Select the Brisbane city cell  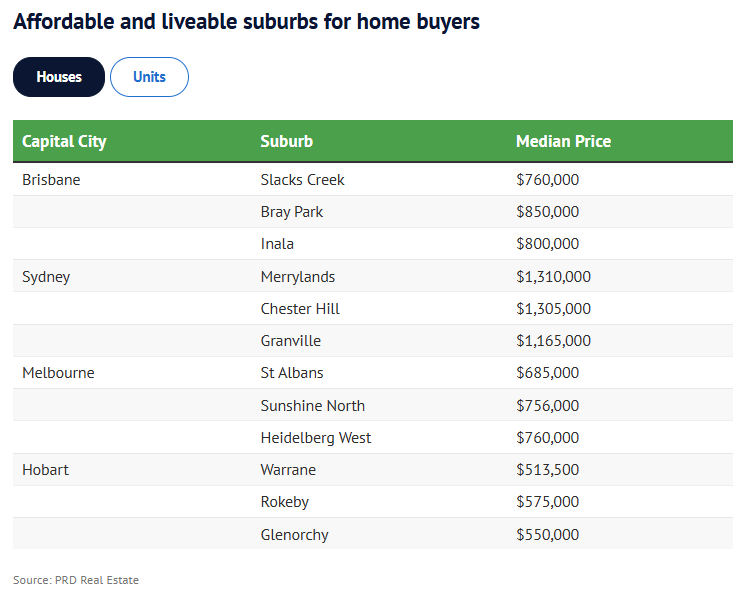(x=51, y=180)
